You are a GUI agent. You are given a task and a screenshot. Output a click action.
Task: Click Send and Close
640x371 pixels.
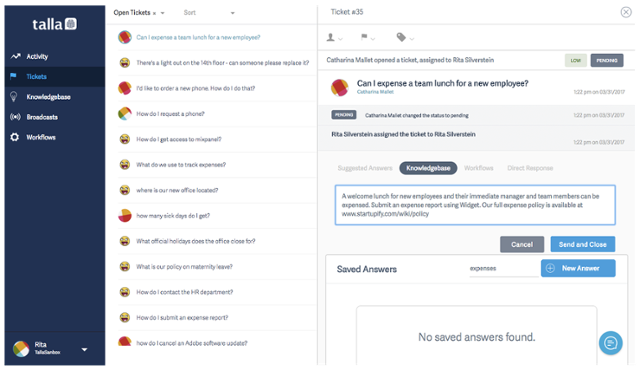click(582, 244)
